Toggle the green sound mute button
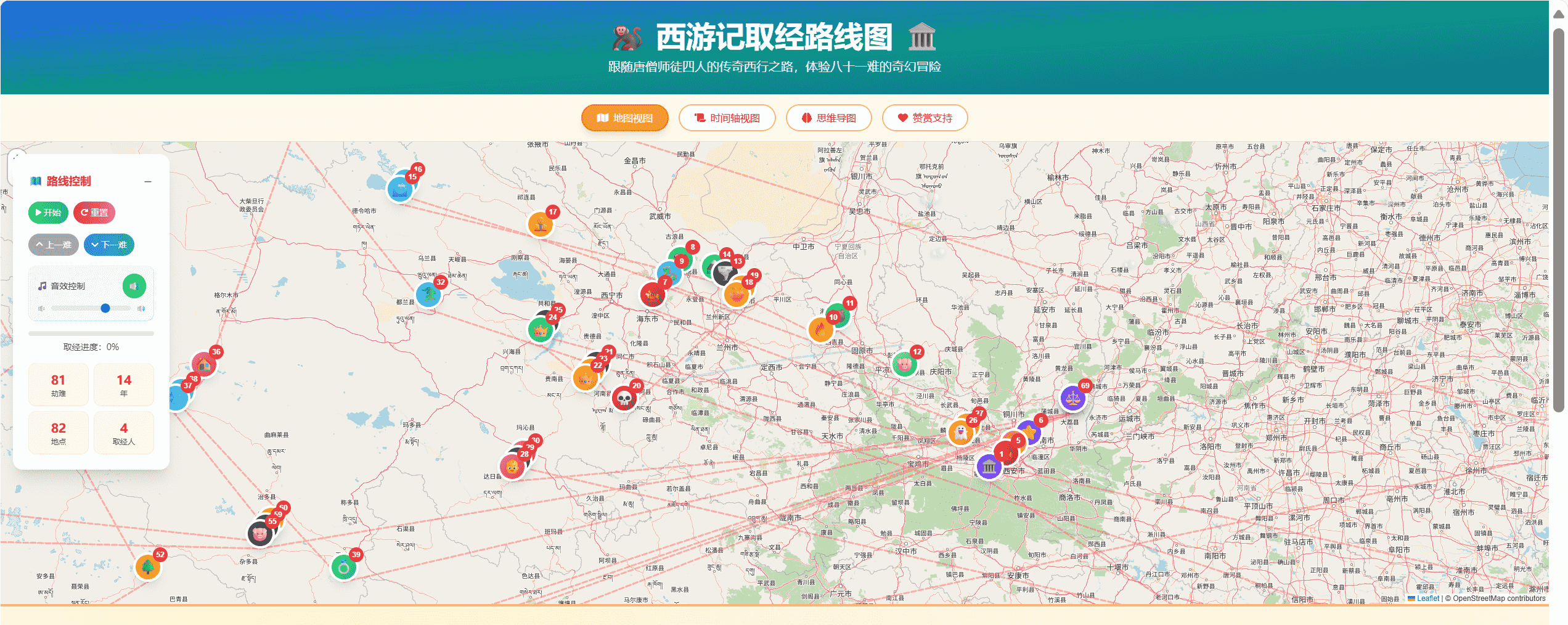The height and width of the screenshot is (625, 1568). pos(134,286)
